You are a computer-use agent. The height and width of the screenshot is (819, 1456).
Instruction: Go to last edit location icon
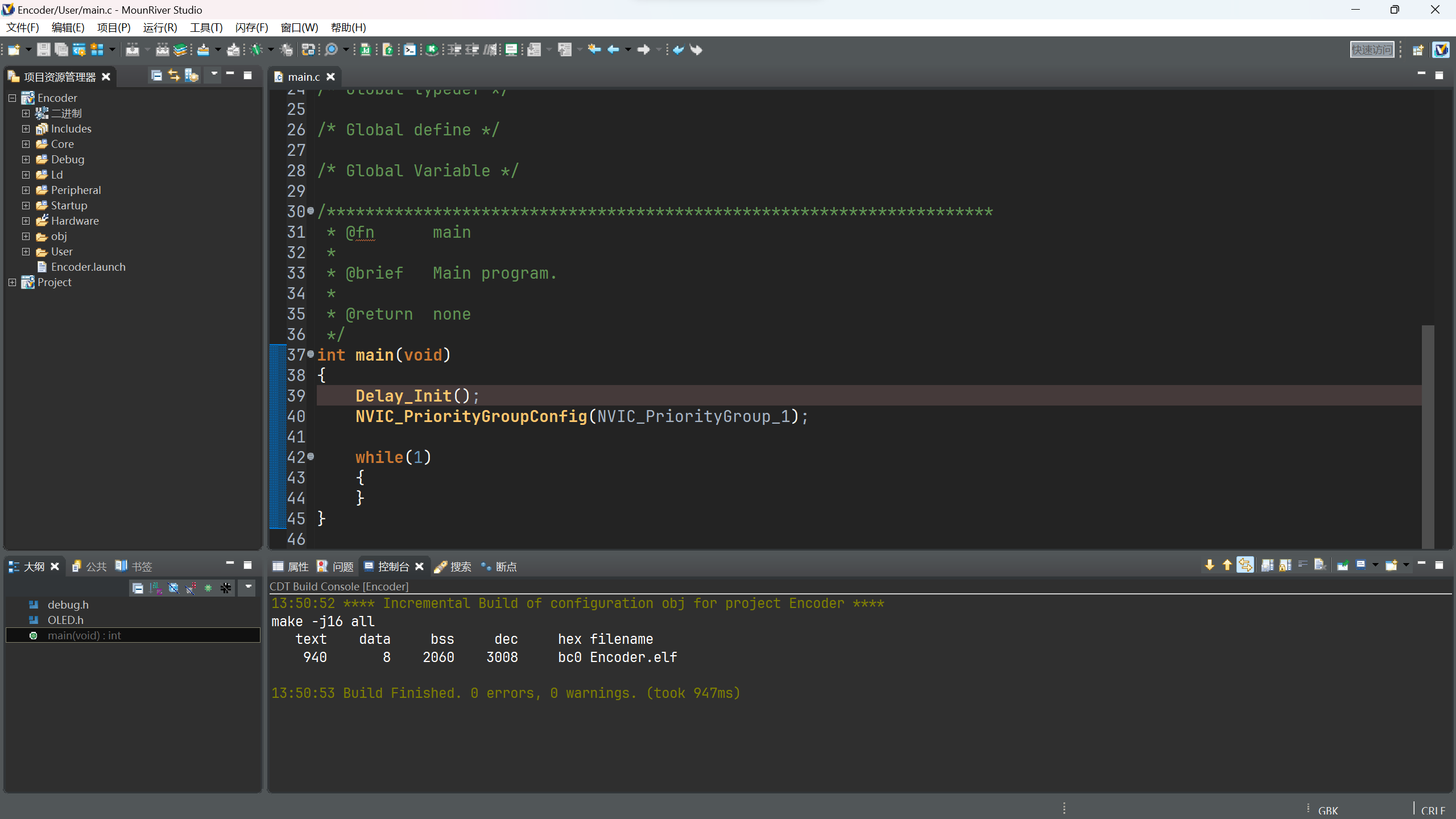pos(594,50)
